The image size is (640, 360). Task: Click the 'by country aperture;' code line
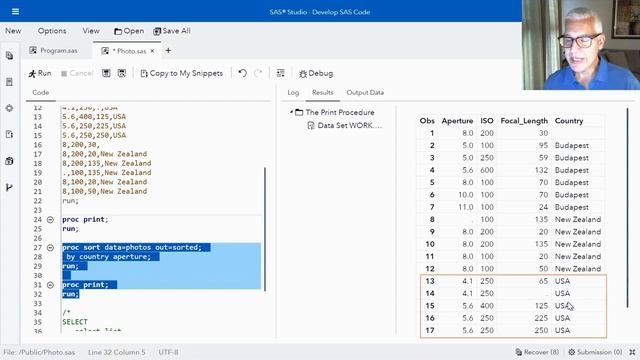(109, 257)
